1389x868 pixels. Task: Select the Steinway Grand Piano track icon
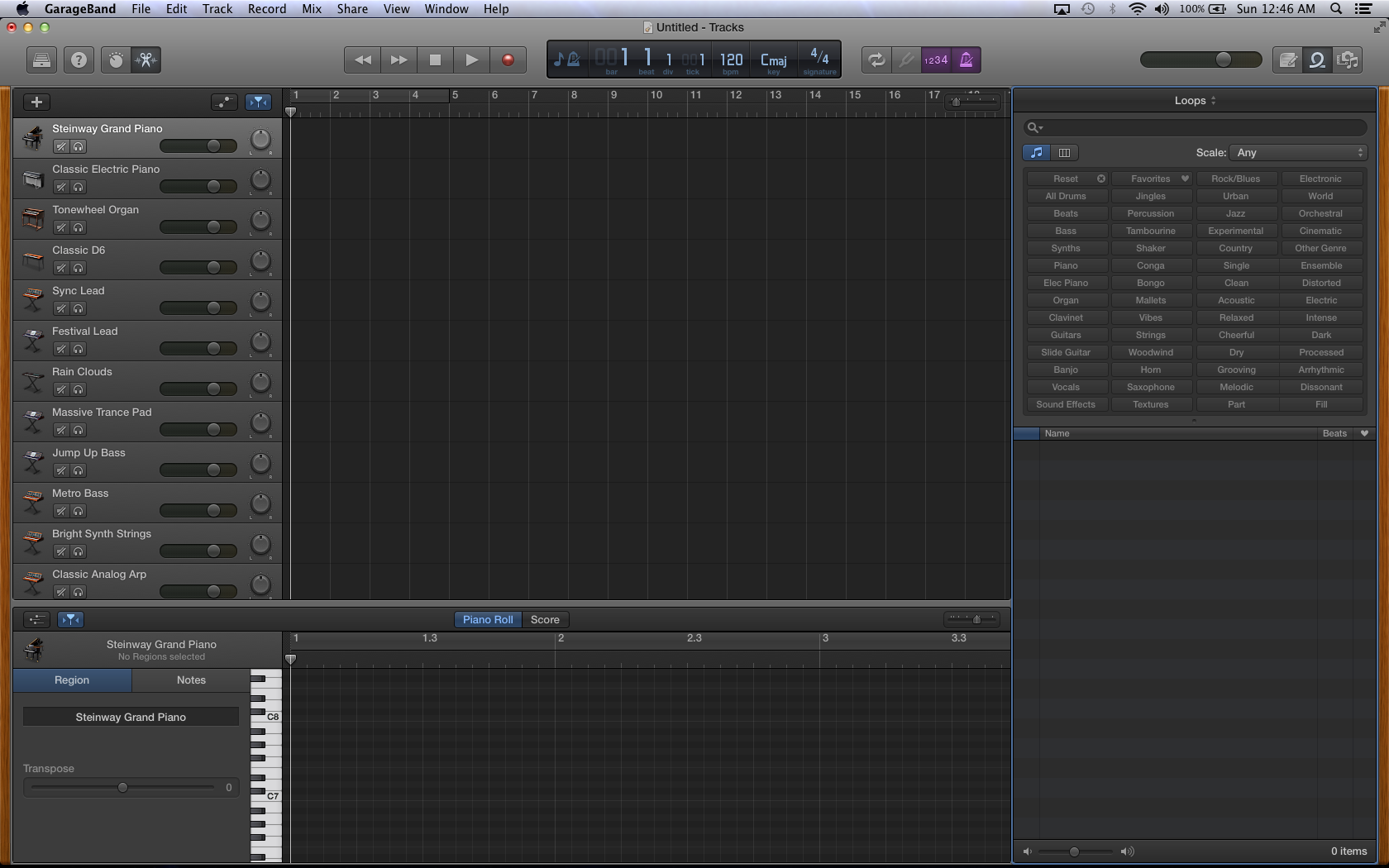tap(33, 138)
